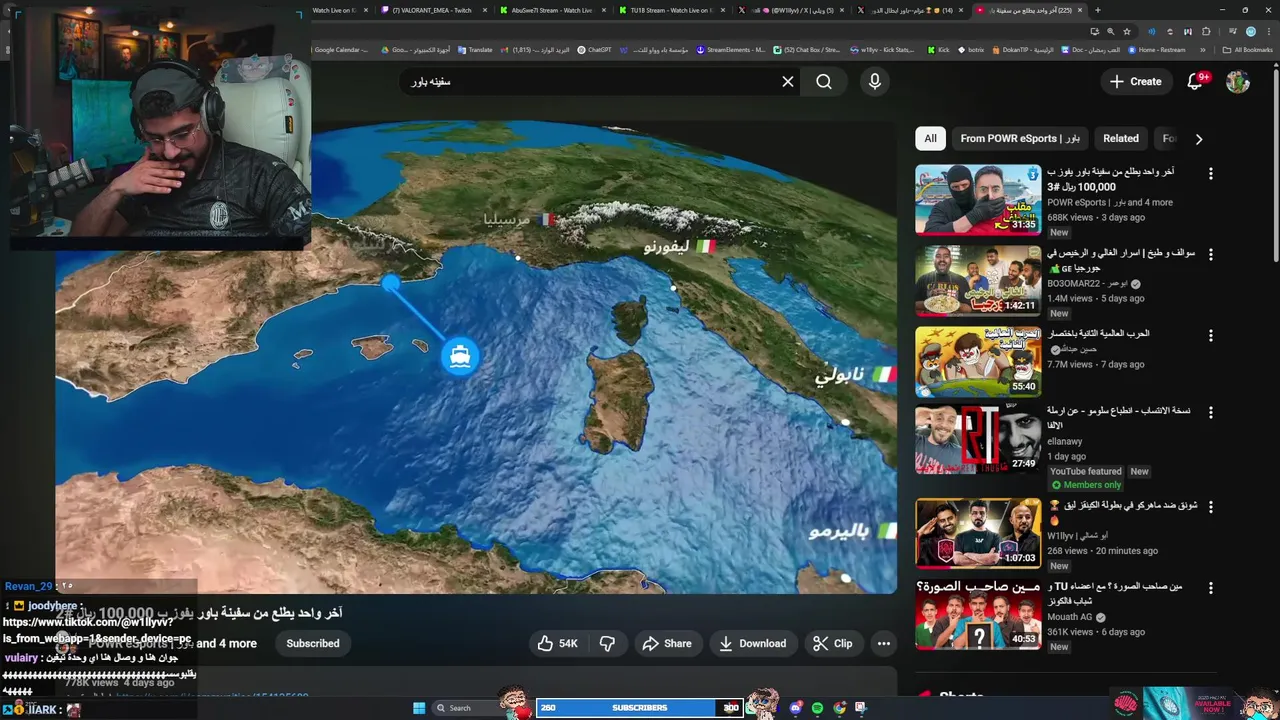1280x720 pixels.
Task: Like the video with 54K likes
Action: tap(558, 644)
